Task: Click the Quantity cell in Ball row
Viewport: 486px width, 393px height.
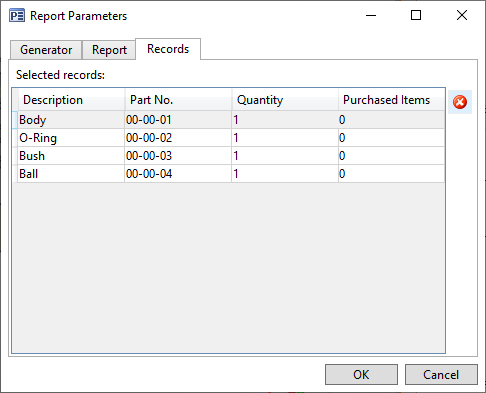Action: (285, 174)
